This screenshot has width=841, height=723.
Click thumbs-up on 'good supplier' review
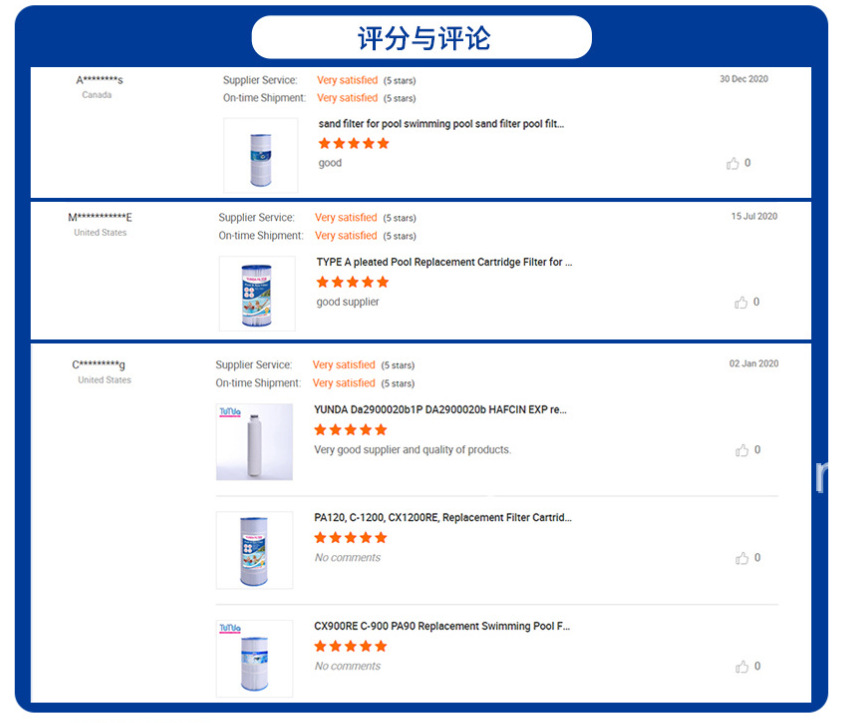[x=741, y=302]
